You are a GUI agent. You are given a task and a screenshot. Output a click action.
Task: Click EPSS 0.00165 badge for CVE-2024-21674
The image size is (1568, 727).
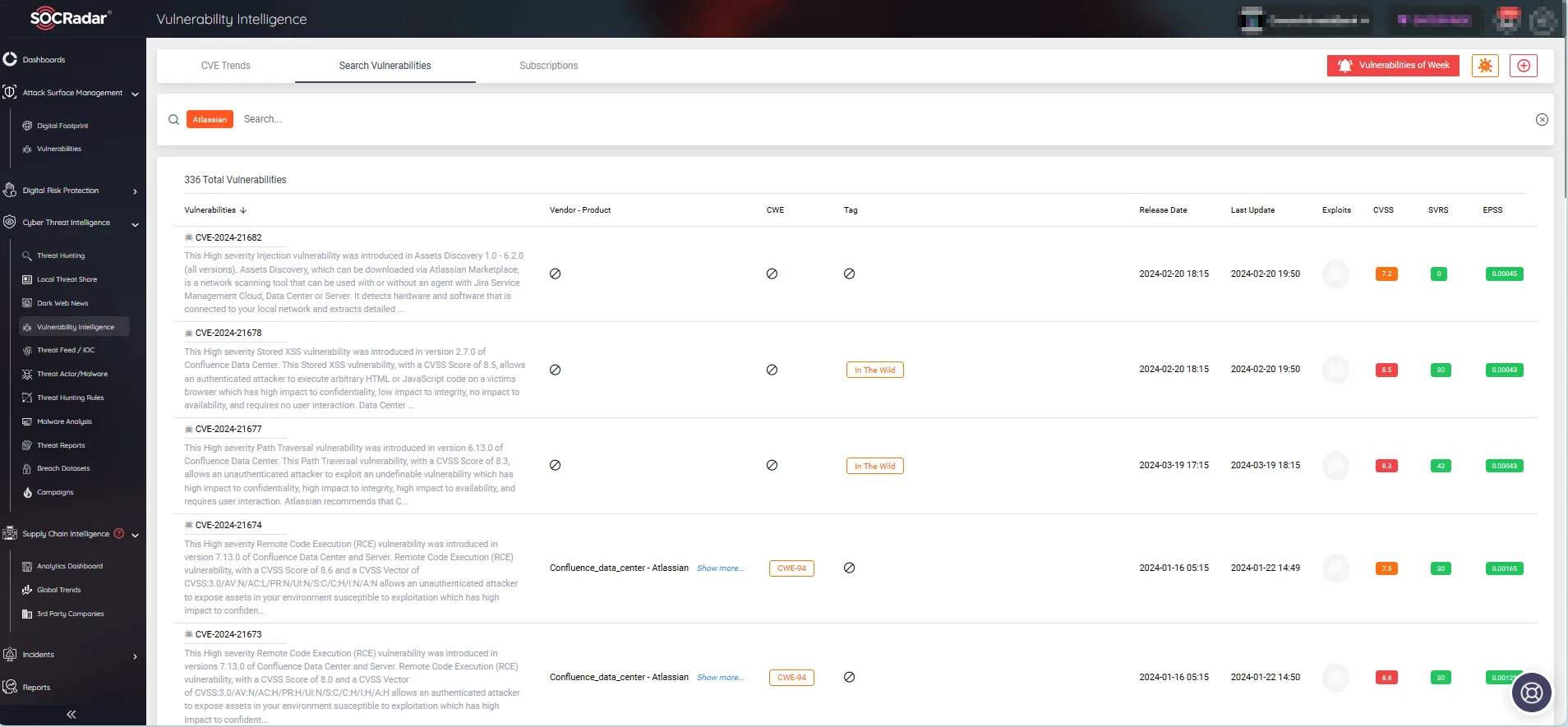(x=1504, y=568)
